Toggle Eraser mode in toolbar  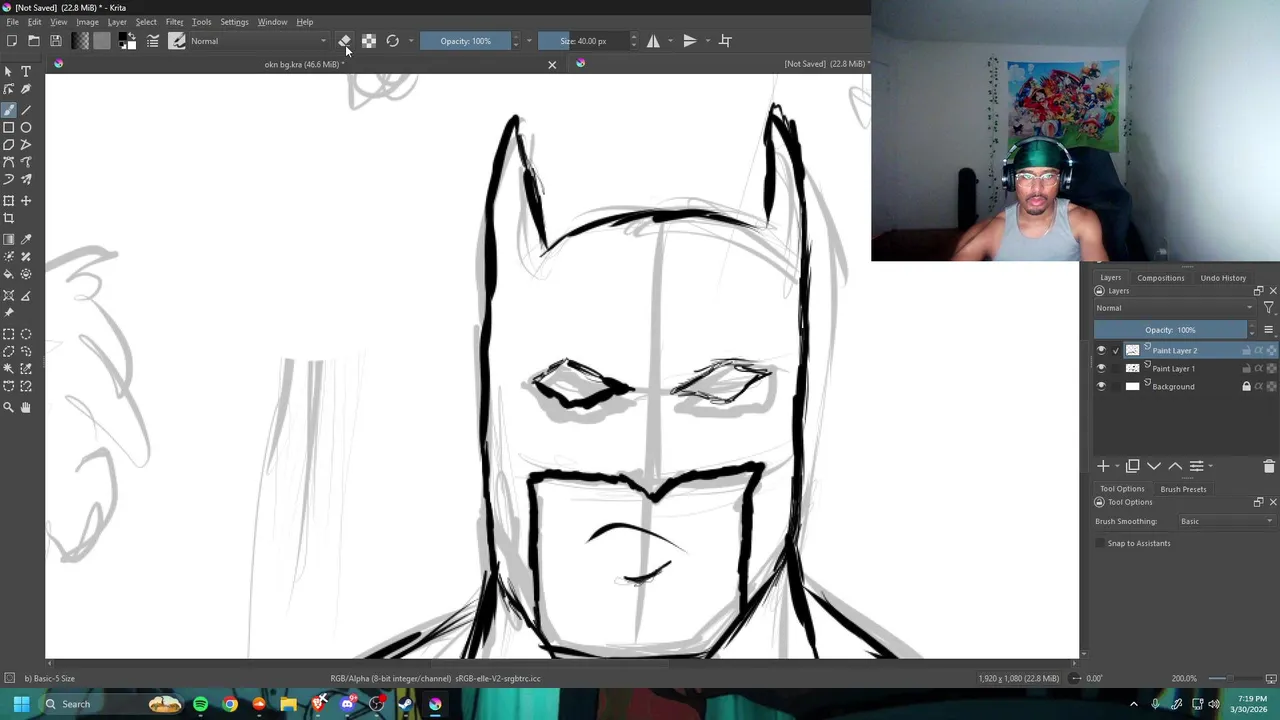[345, 41]
